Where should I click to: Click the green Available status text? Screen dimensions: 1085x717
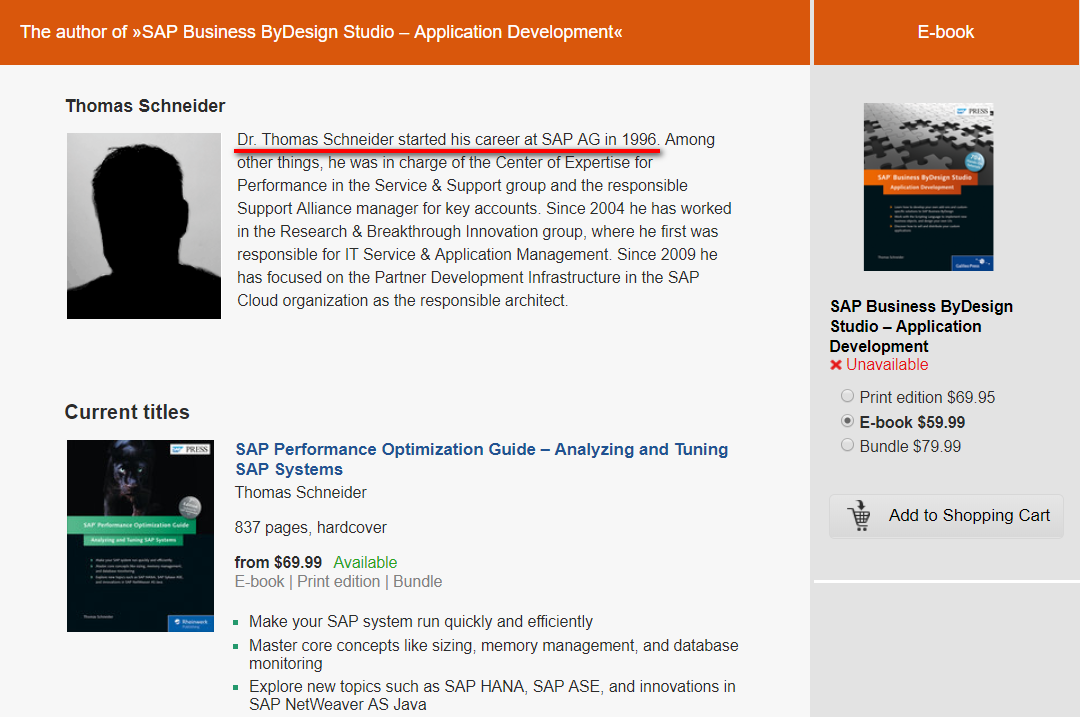coord(365,562)
